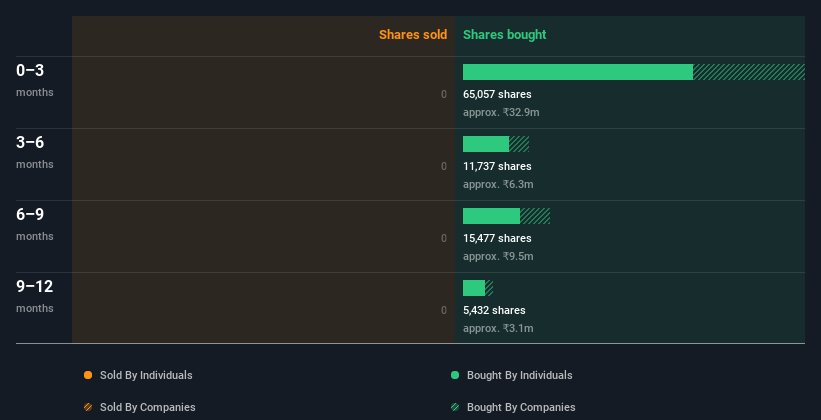This screenshot has height=420, width=821.
Task: Click the 15,477 shares value
Action: tap(497, 238)
